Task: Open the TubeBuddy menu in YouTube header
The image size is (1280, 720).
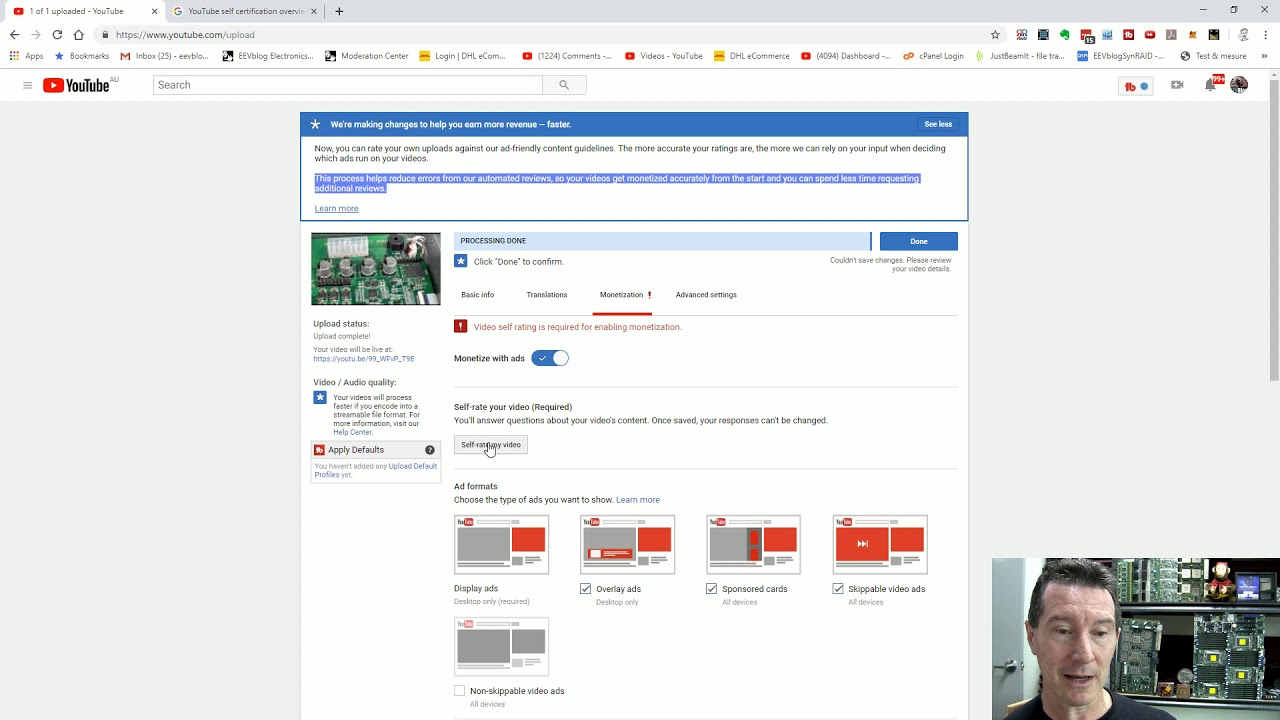Action: 1136,86
